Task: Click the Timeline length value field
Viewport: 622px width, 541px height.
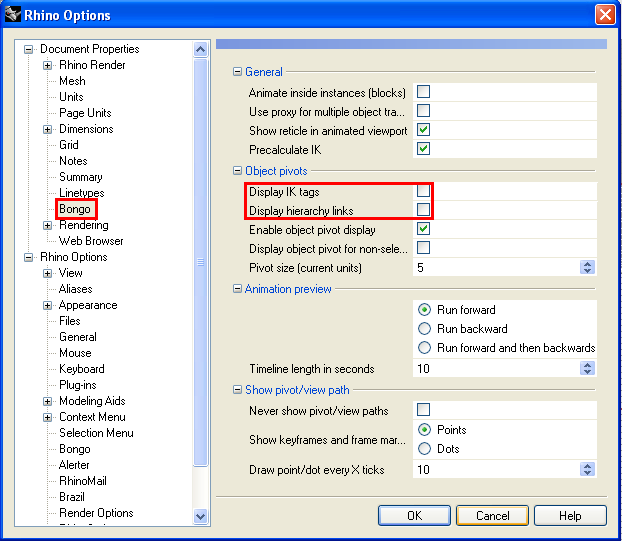Action: (x=496, y=369)
